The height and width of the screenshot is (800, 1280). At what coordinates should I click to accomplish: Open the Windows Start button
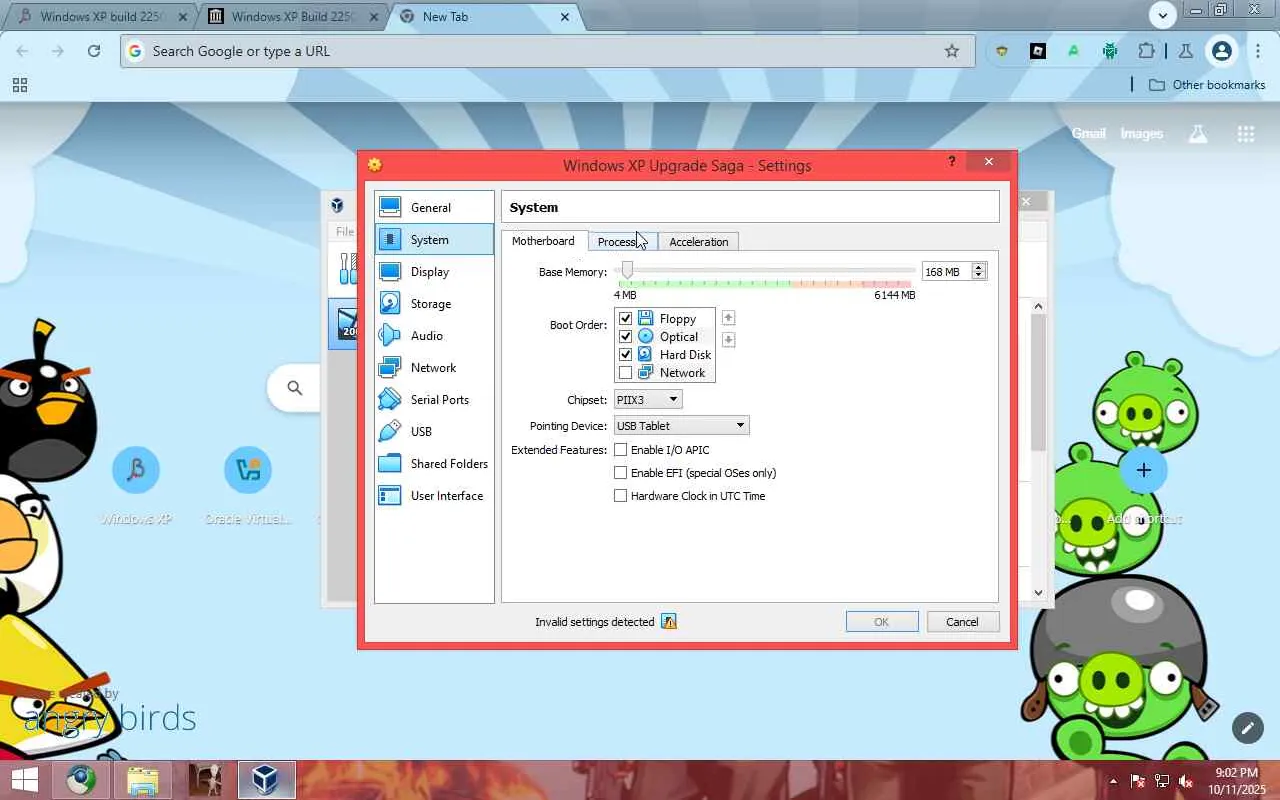pos(24,780)
